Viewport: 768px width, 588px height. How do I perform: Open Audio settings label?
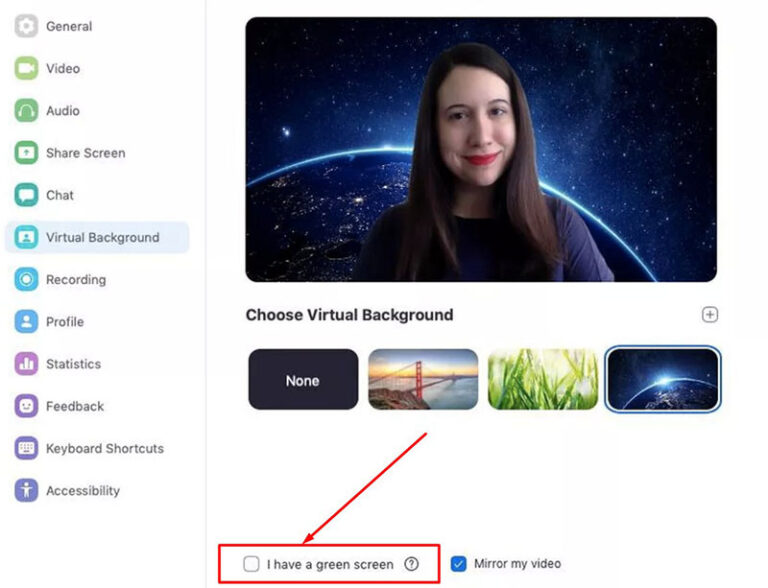pyautogui.click(x=63, y=111)
